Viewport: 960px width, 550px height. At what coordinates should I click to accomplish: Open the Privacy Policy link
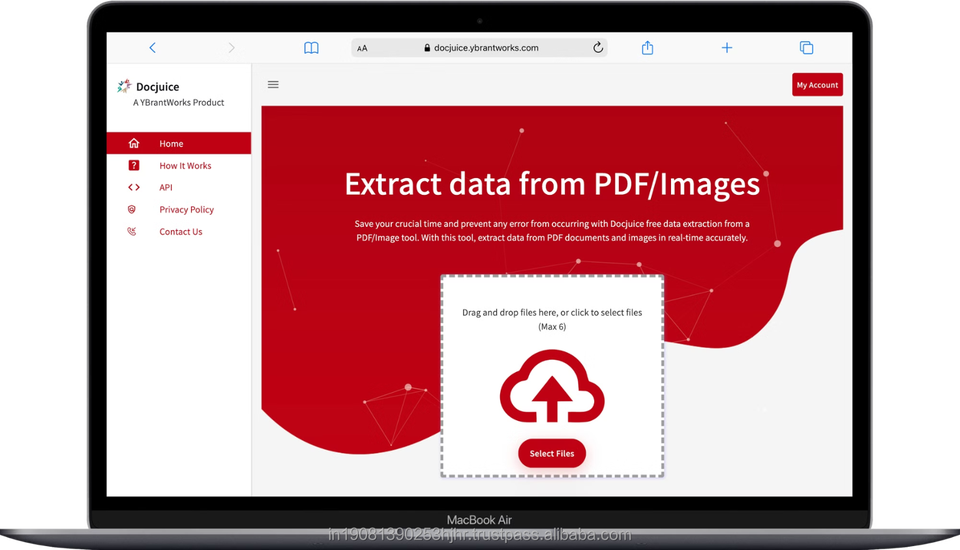click(187, 209)
